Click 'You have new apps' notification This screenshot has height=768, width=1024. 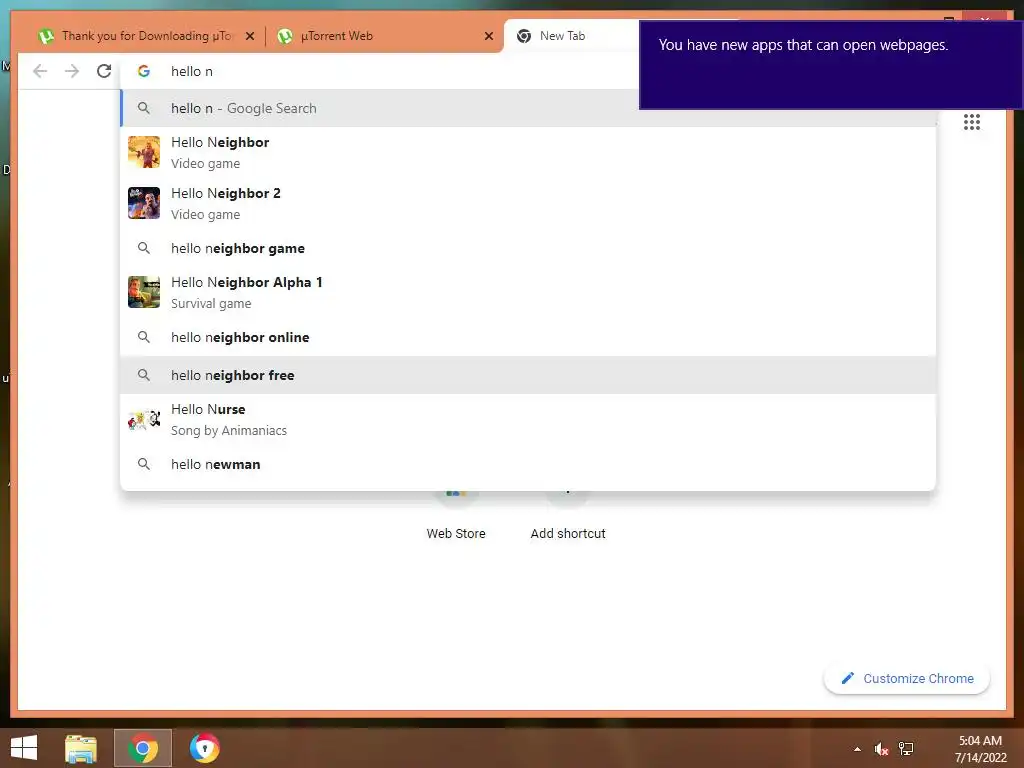(830, 65)
